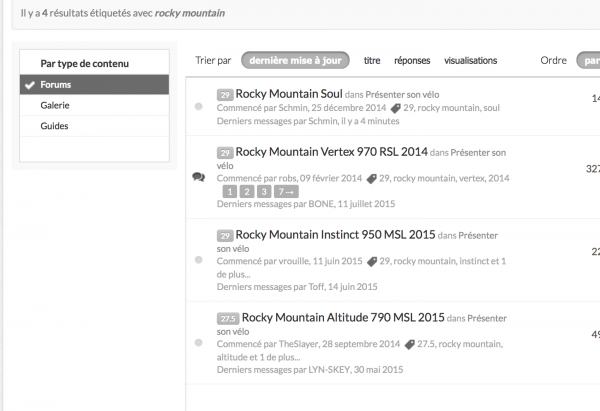Viewport: 600px width, 411px height.
Task: Open Présenter son vélo forum from Soul row
Action: 402,95
